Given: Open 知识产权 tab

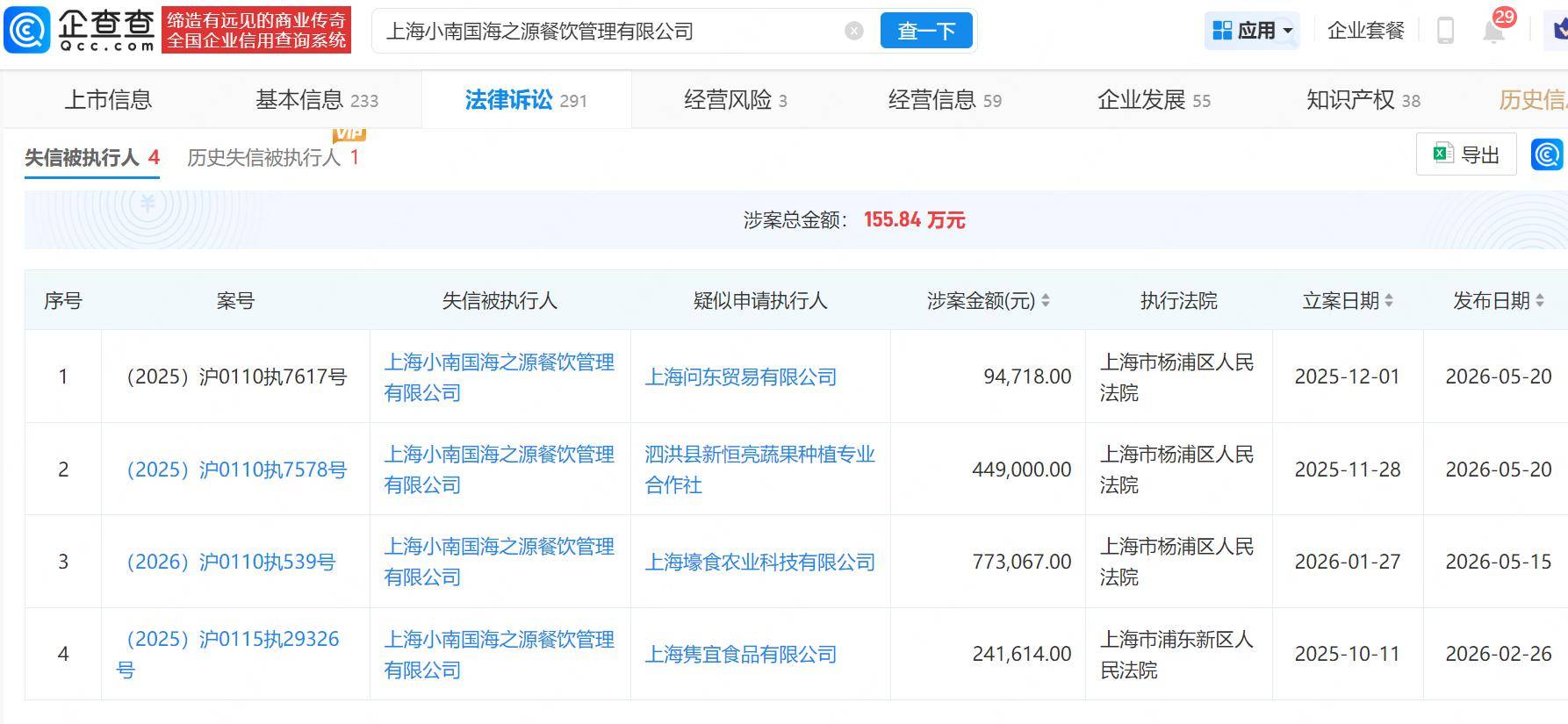Looking at the screenshot, I should [x=1363, y=100].
